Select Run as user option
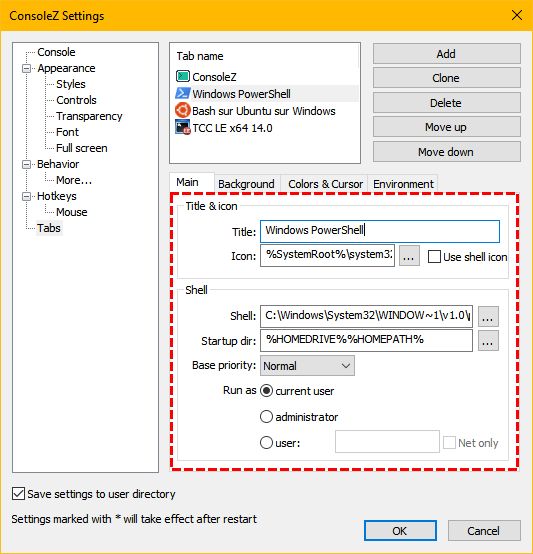Screen dimensions: 533x554 click(x=266, y=442)
